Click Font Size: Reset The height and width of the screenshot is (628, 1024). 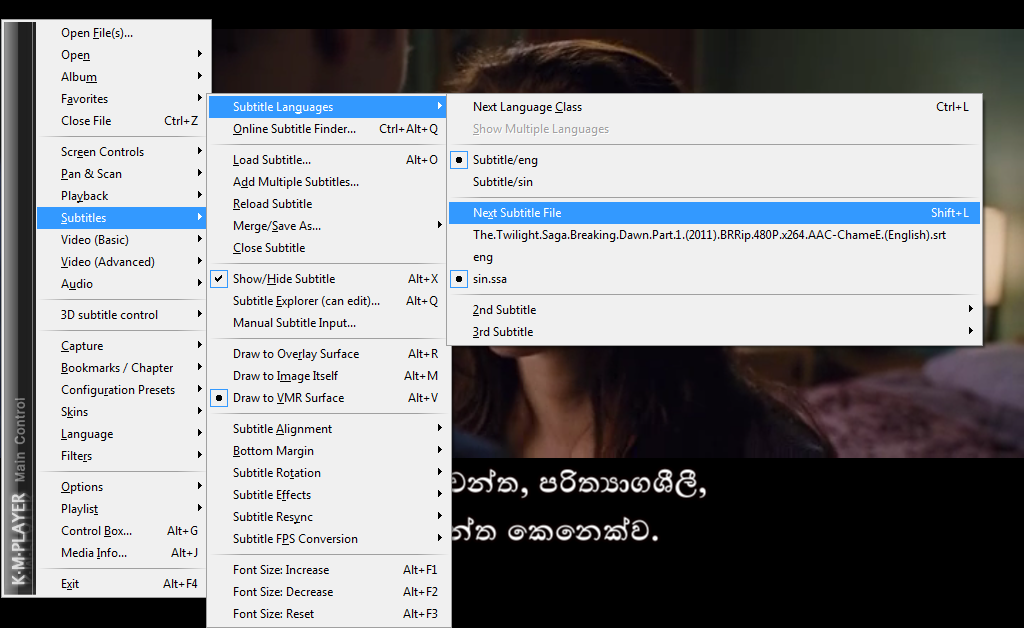click(x=328, y=614)
